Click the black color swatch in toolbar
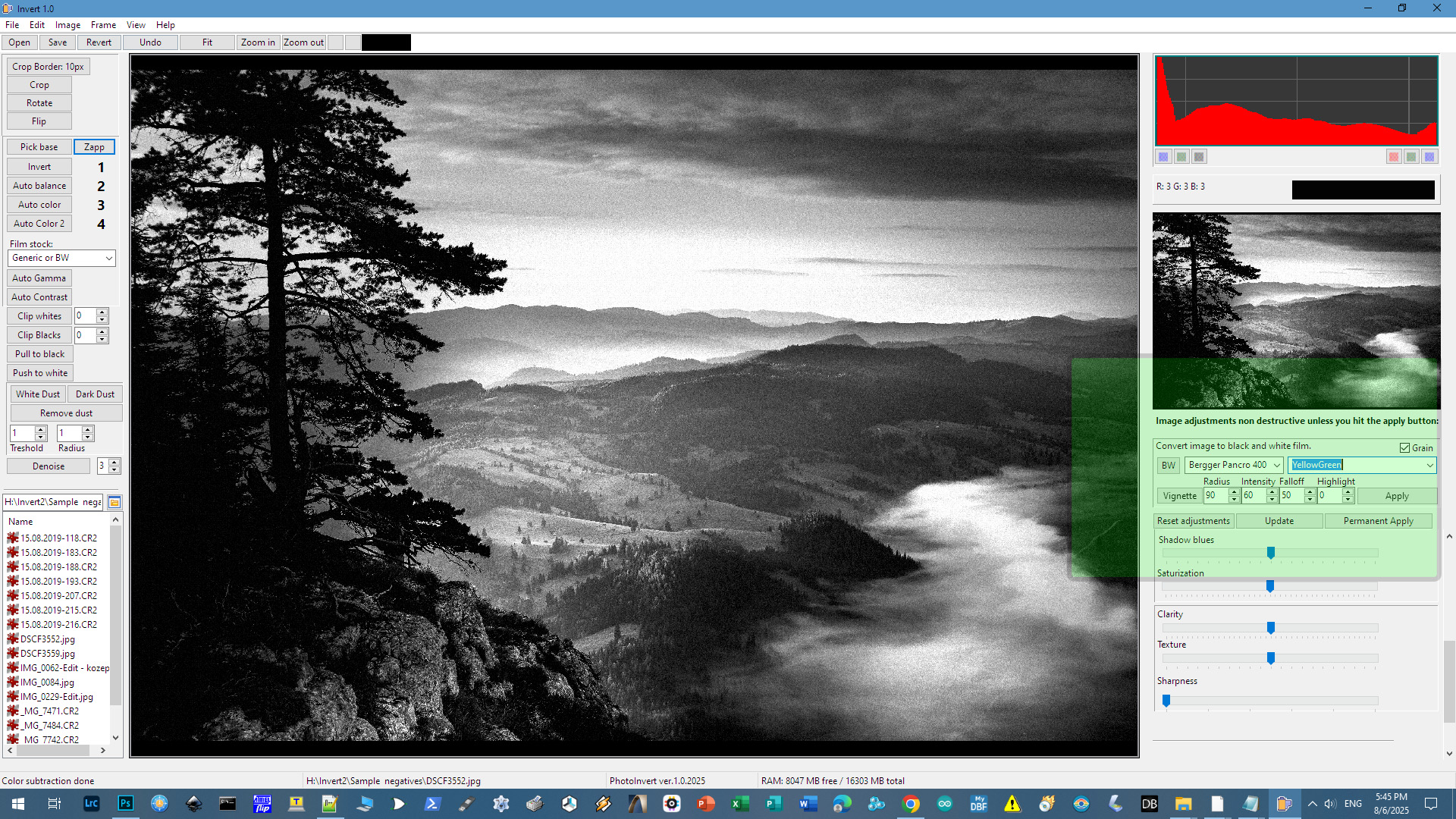 [386, 42]
